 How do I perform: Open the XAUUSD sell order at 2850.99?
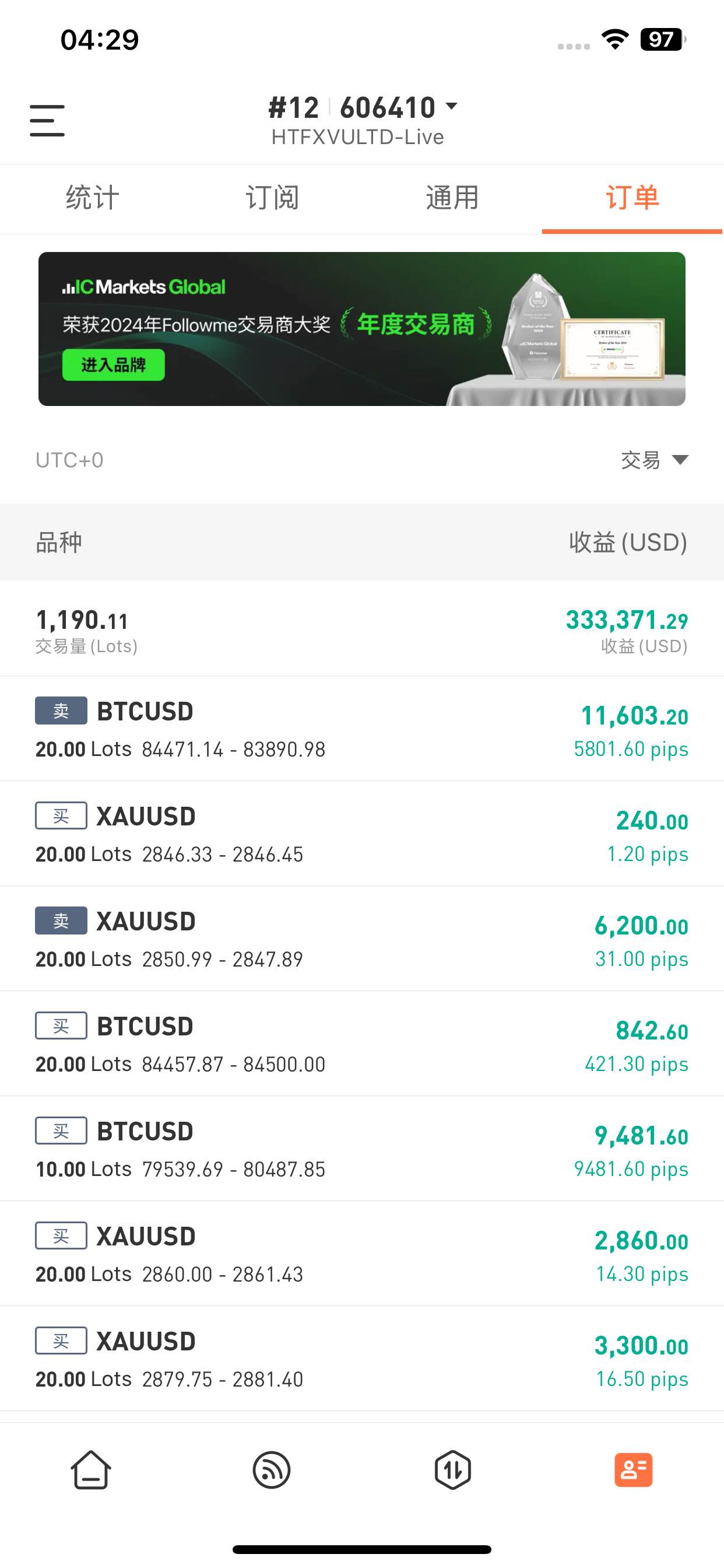[x=361, y=939]
